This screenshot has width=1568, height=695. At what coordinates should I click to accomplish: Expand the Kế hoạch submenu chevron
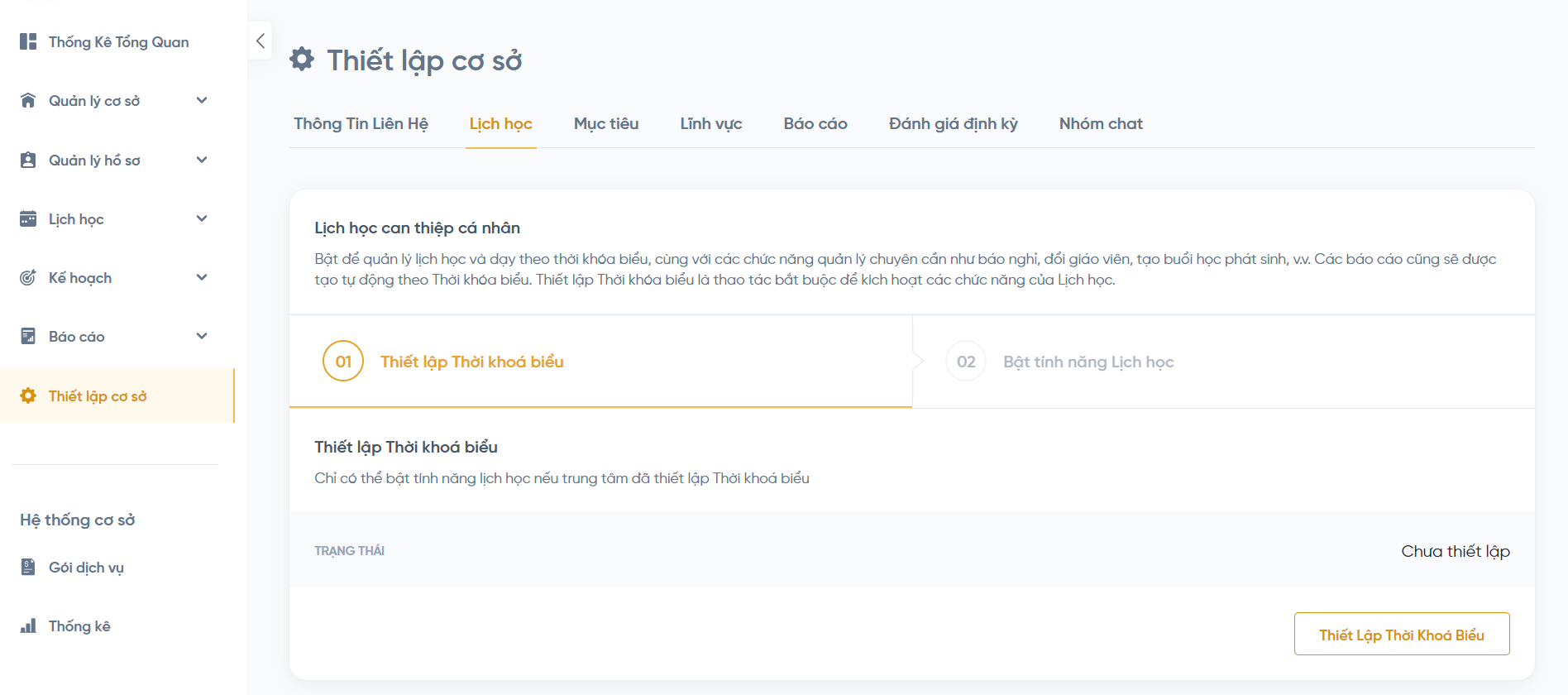point(202,278)
